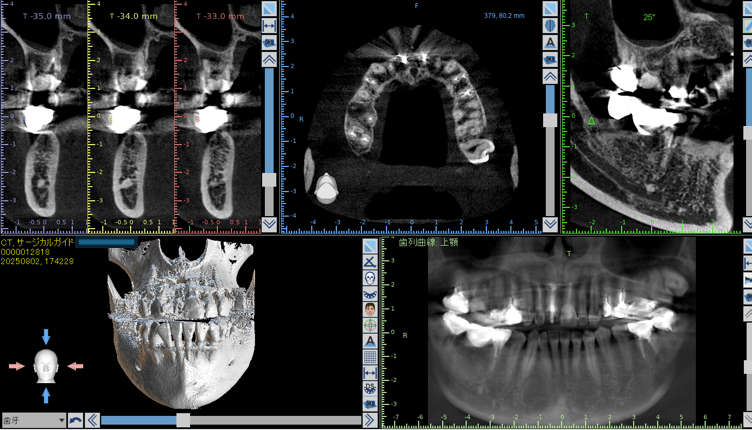Screen dimensions: 752x430
Task: Click the double left chevron near the 3D slider
Action: tap(92, 421)
